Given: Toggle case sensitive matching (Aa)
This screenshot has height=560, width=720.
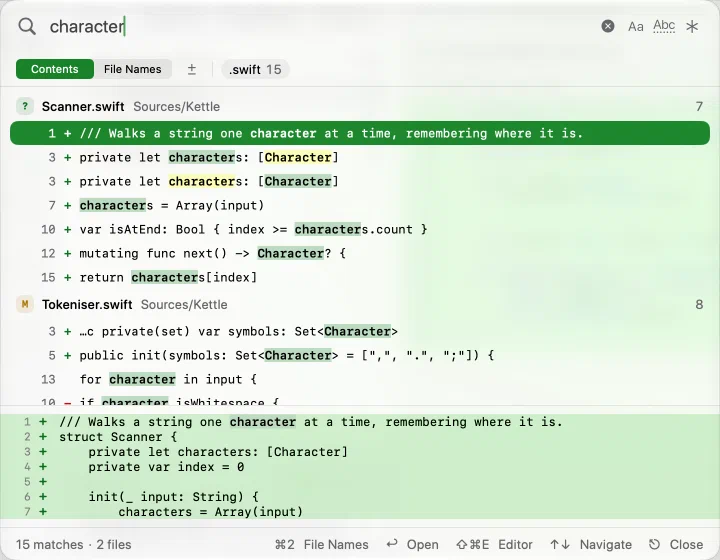Looking at the screenshot, I should (636, 27).
